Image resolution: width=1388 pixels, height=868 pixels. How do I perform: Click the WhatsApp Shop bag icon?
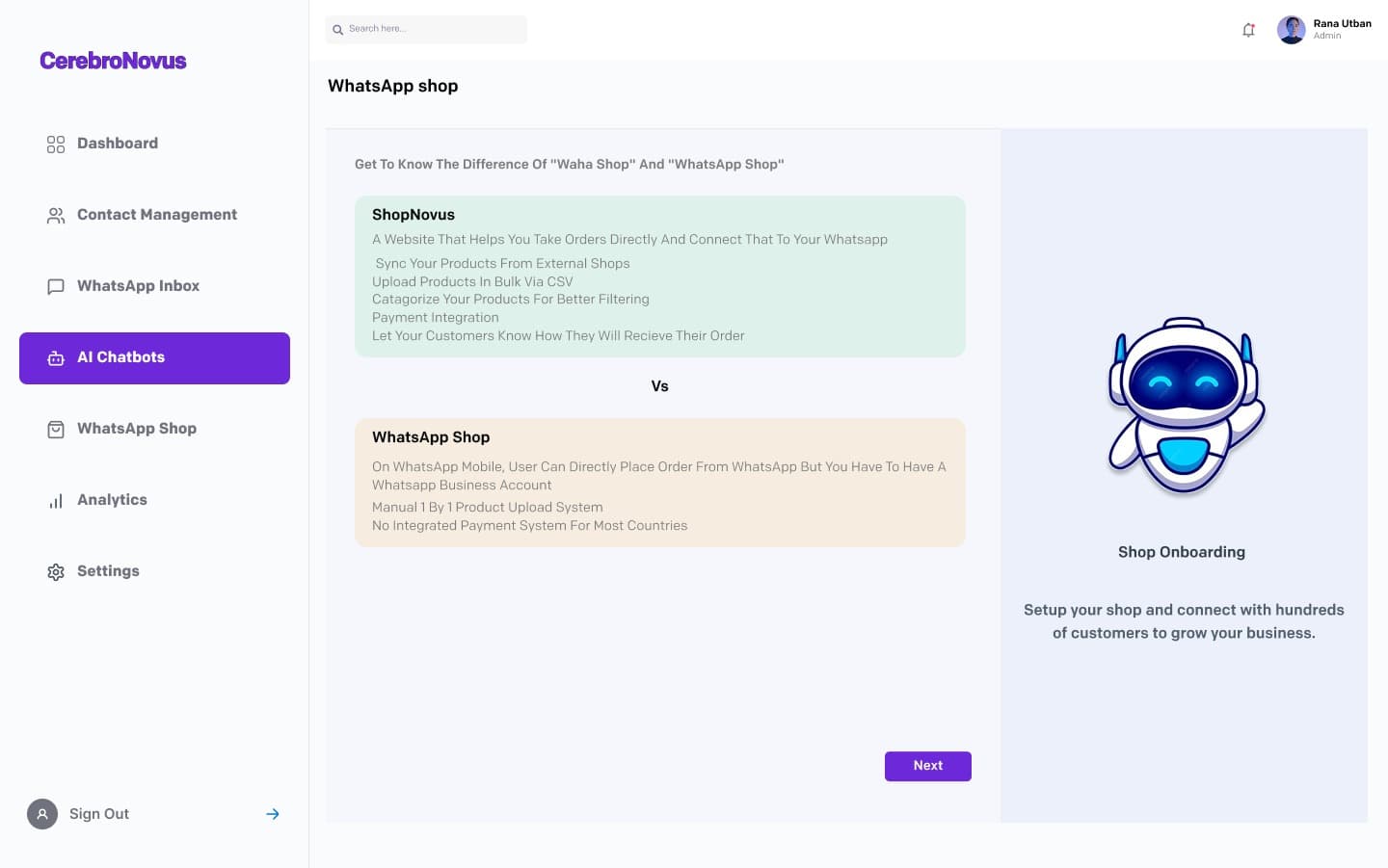coord(56,429)
